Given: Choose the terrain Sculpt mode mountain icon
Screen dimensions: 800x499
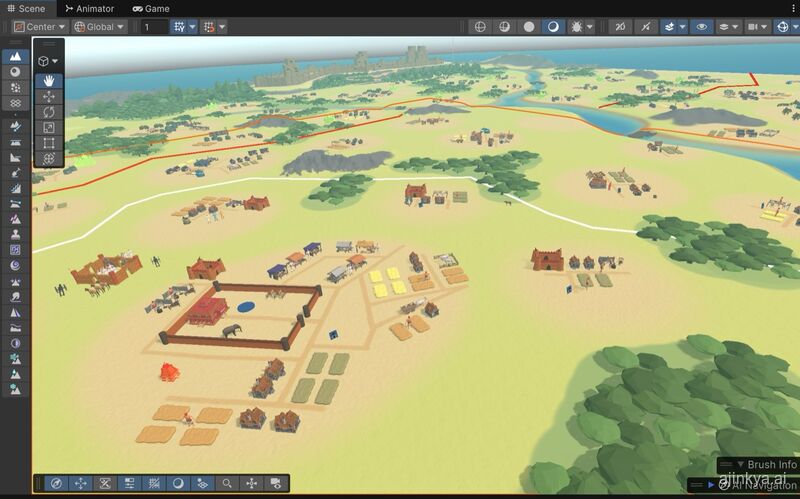Looking at the screenshot, I should point(15,56).
